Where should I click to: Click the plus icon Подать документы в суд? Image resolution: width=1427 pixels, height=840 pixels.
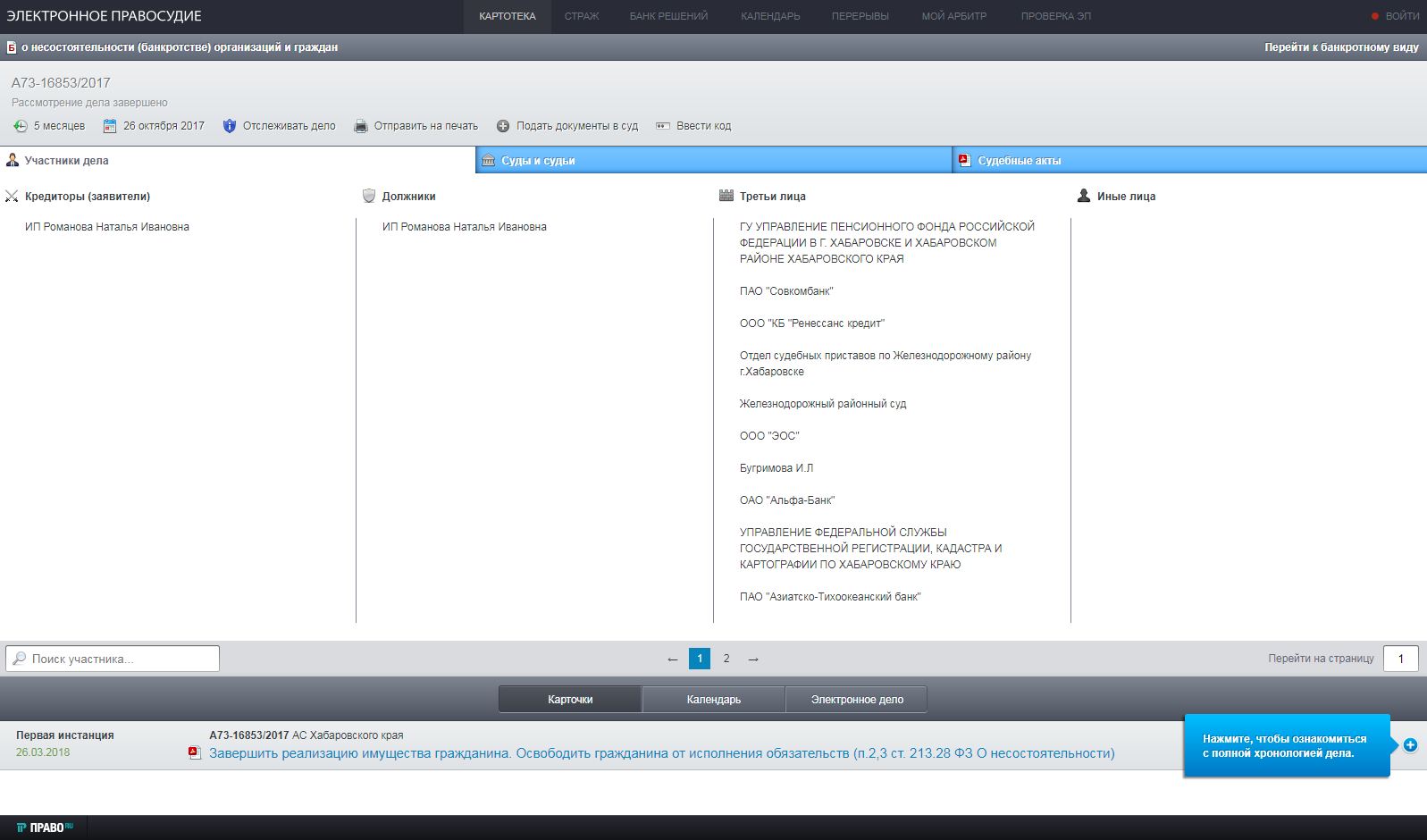coord(503,126)
